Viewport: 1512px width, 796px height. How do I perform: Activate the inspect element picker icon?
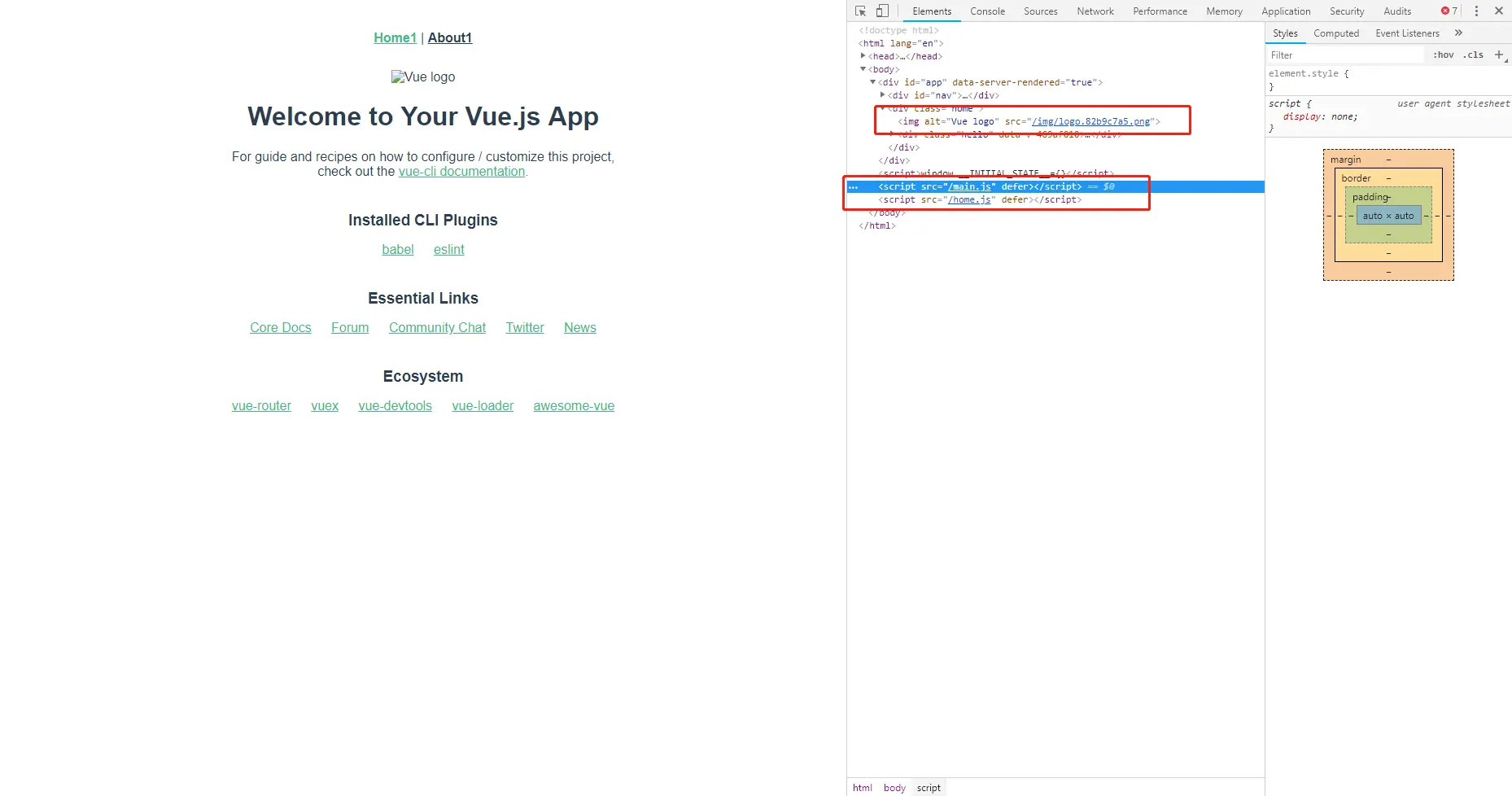click(x=860, y=11)
